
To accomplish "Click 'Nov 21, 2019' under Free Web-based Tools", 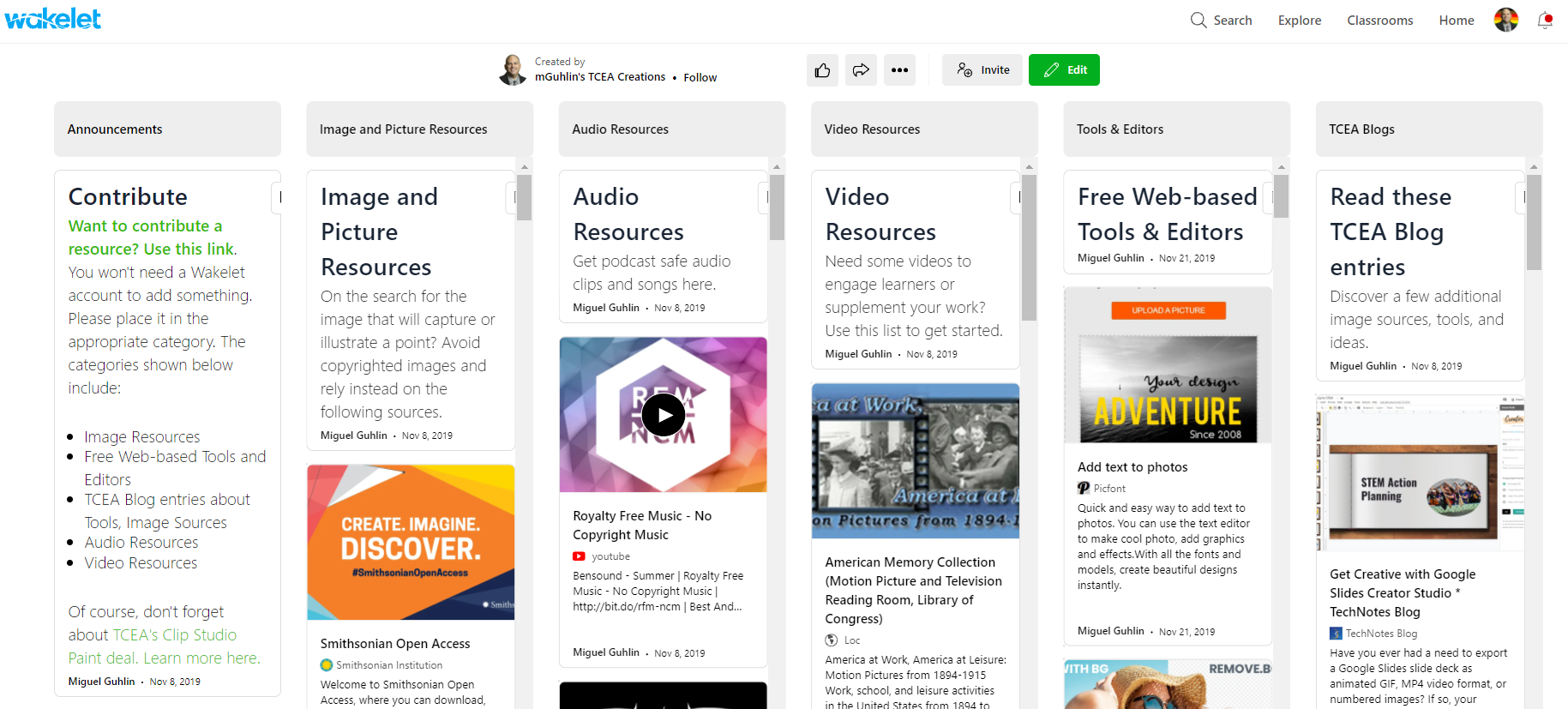I will pos(1187,258).
